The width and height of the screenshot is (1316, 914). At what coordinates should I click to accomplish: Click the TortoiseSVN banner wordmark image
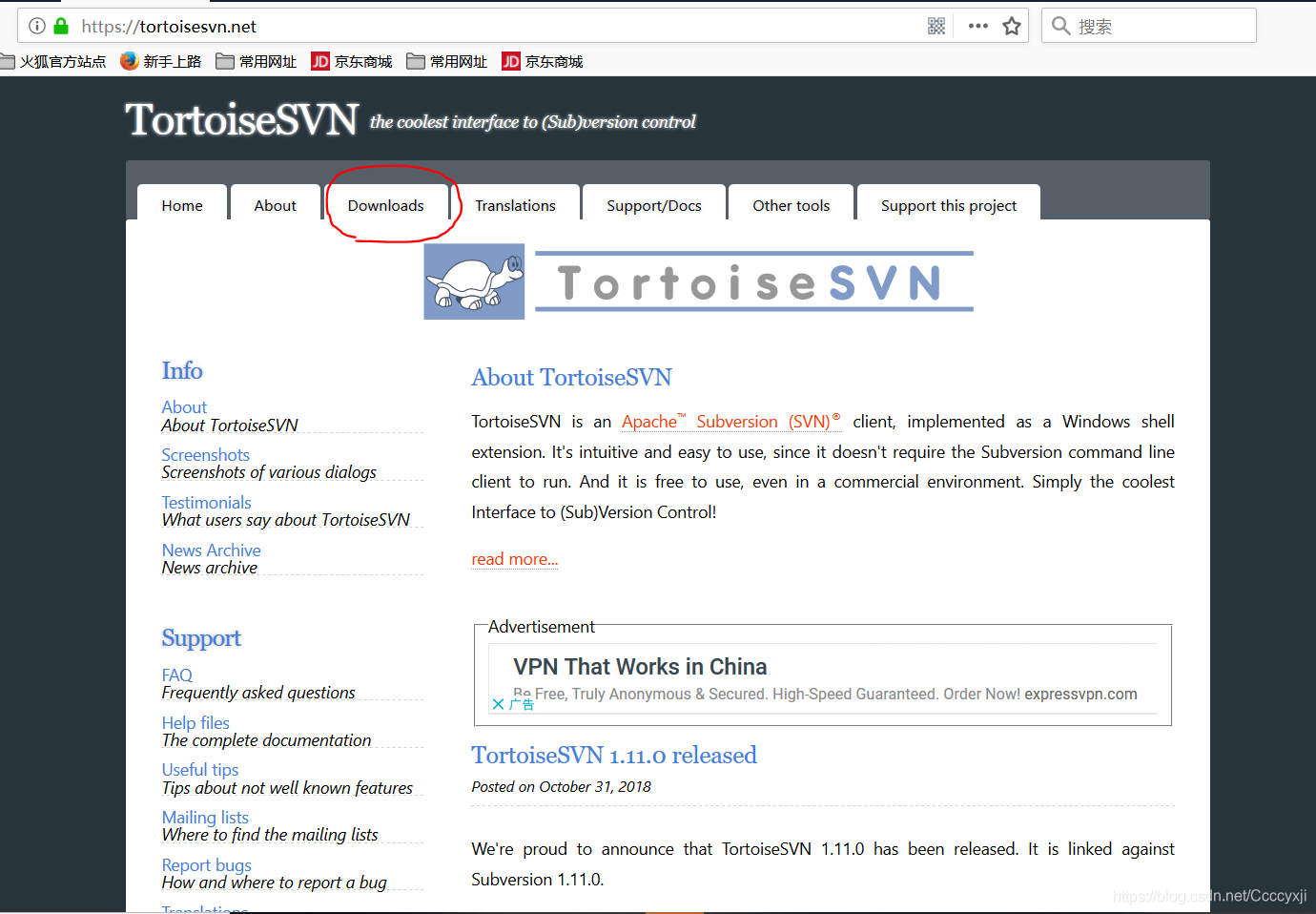753,281
